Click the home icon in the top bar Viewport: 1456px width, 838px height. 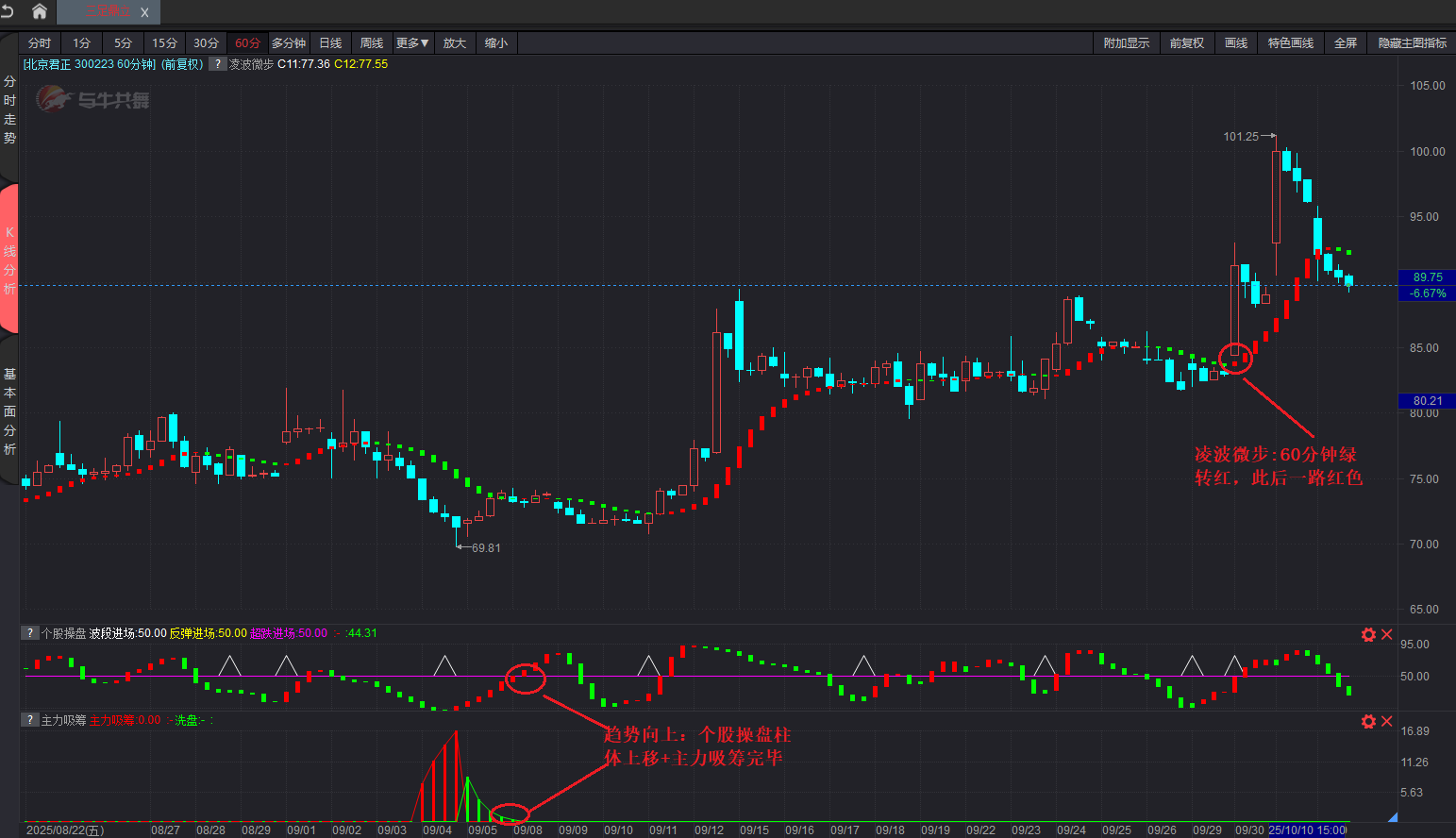point(39,11)
